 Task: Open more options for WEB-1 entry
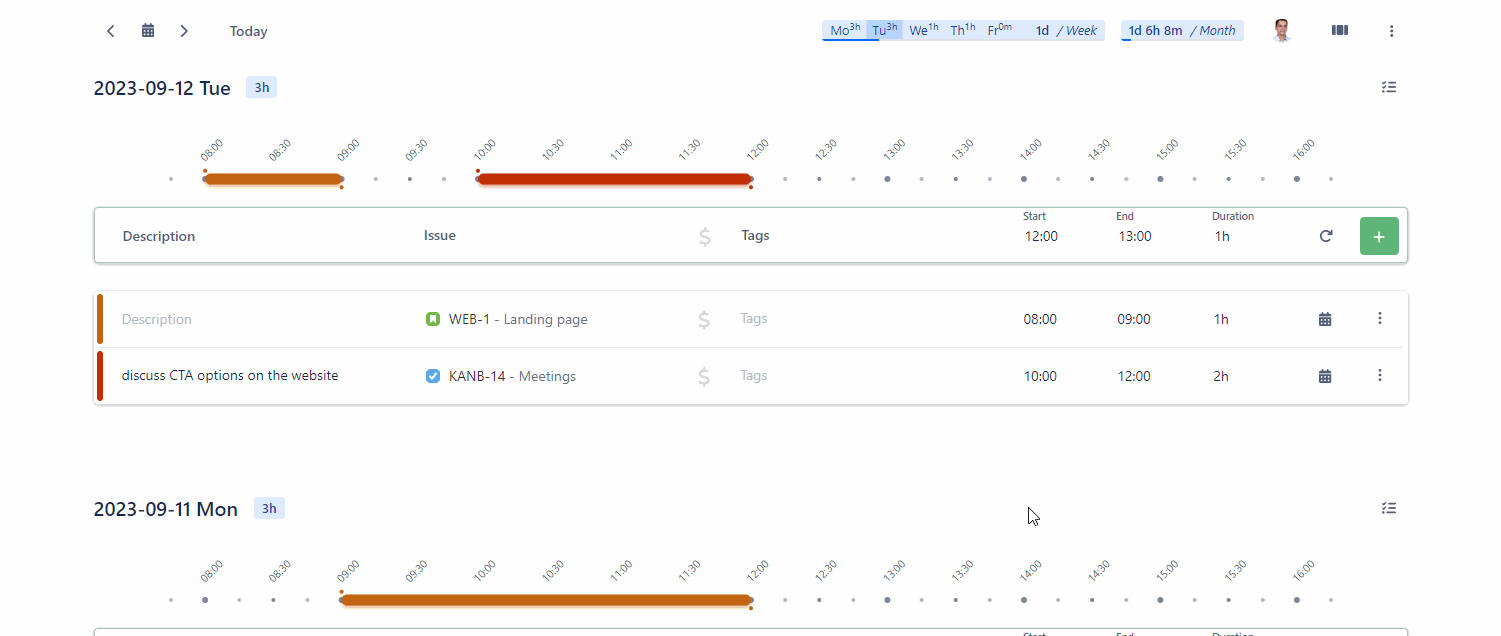click(x=1380, y=319)
